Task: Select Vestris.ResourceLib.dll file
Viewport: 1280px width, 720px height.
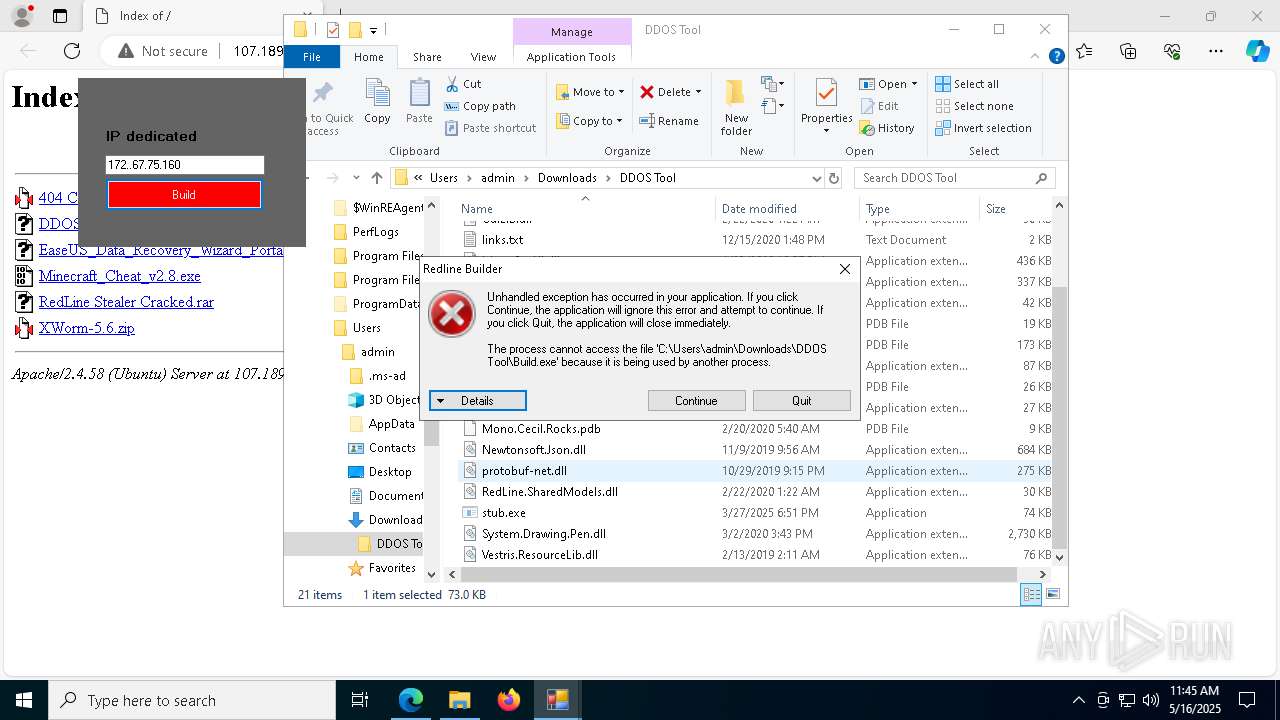Action: [539, 555]
